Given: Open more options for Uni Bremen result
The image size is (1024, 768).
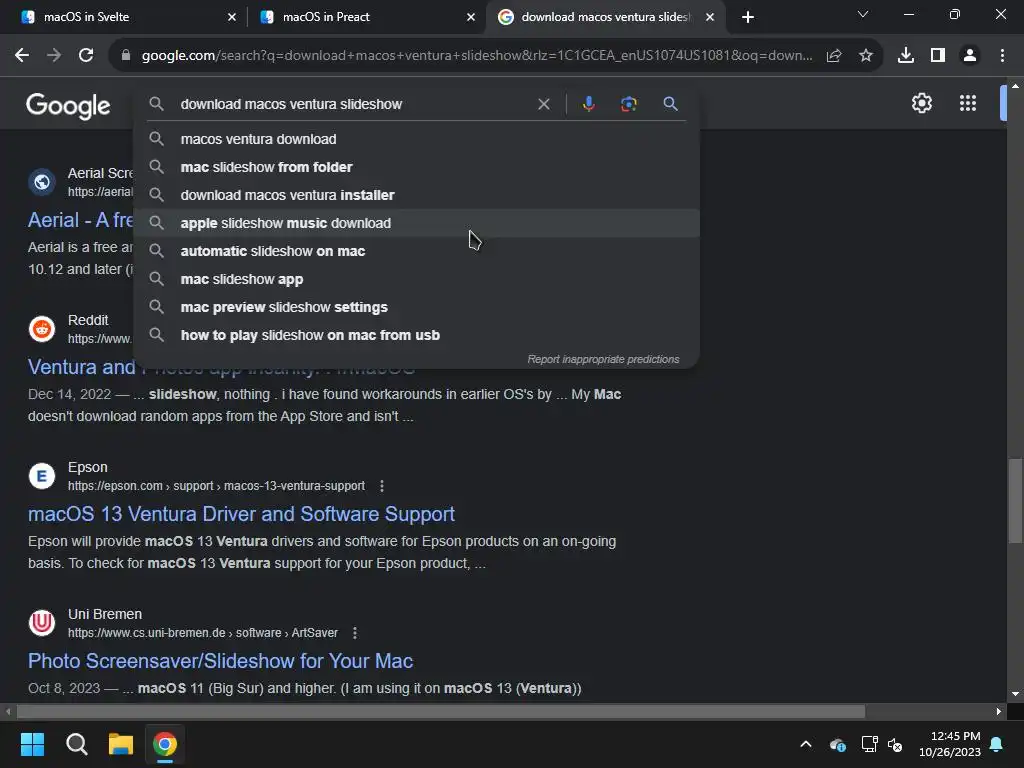Looking at the screenshot, I should 355,633.
